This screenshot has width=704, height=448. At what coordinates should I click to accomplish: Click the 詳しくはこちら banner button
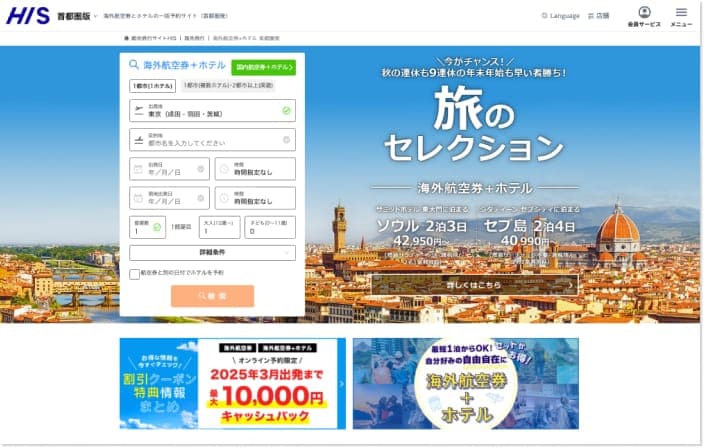click(475, 285)
